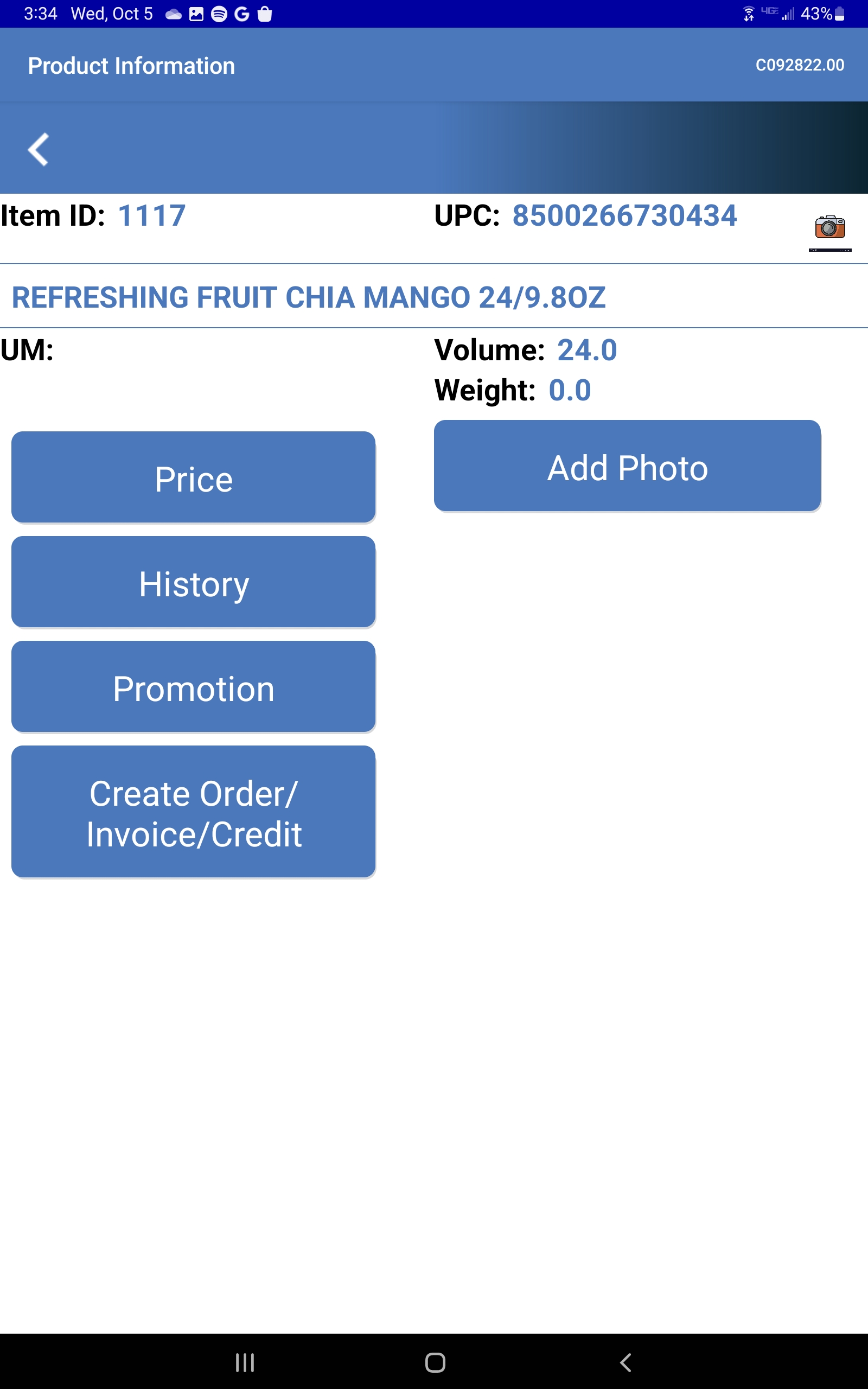Tap the Spotify icon in the status bar
This screenshot has width=868, height=1389.
[219, 14]
